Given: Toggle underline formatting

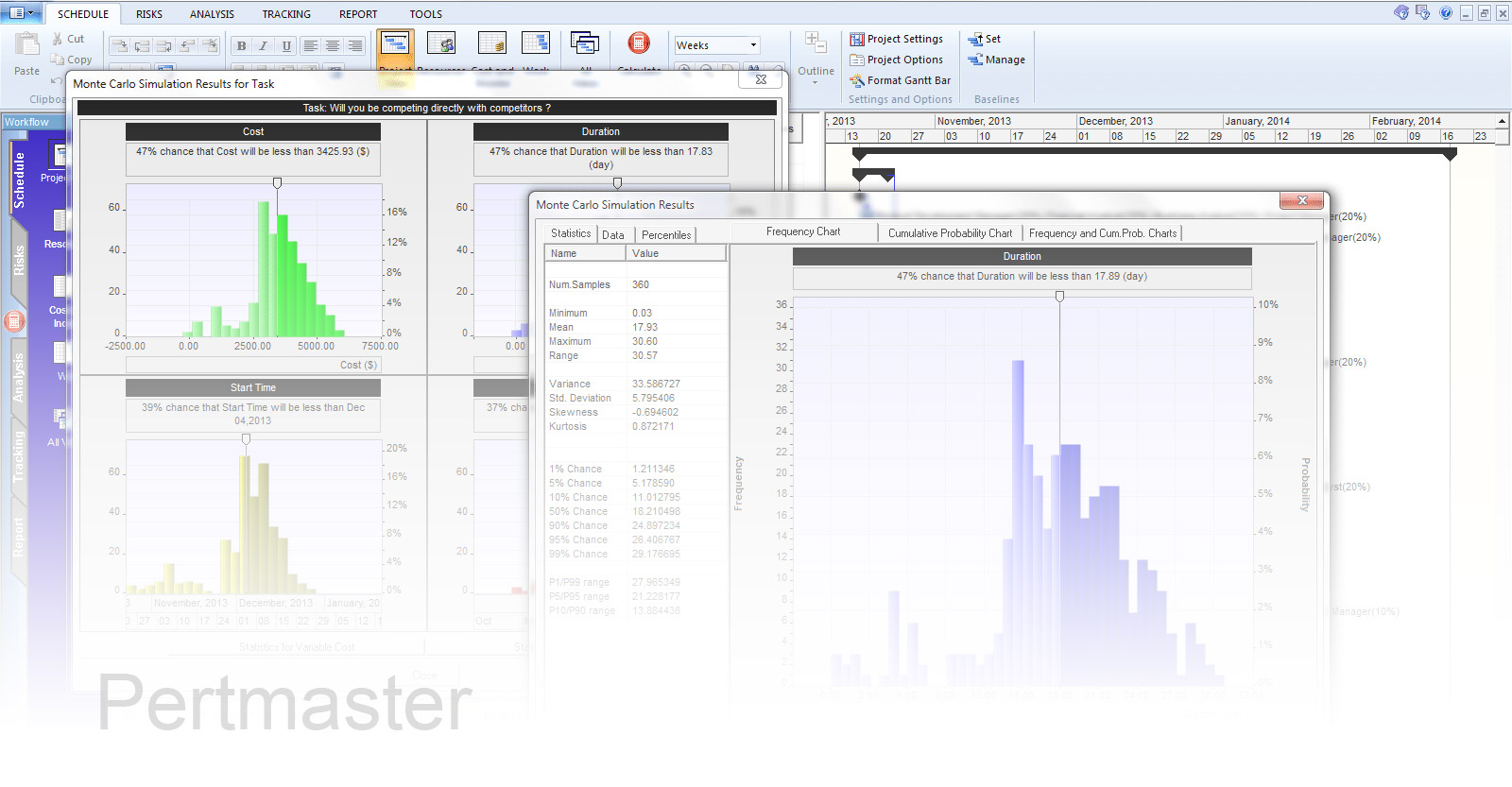Looking at the screenshot, I should click(286, 45).
